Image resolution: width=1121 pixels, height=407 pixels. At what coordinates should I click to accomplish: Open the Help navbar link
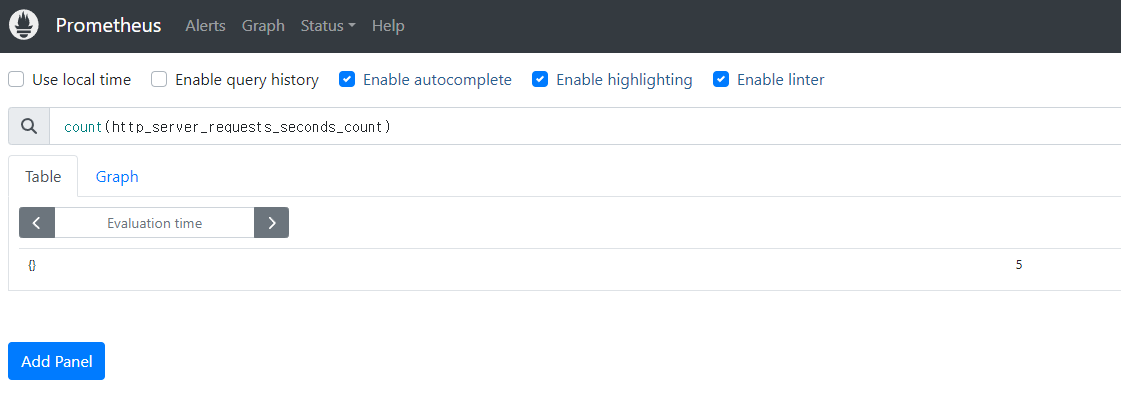tap(388, 26)
